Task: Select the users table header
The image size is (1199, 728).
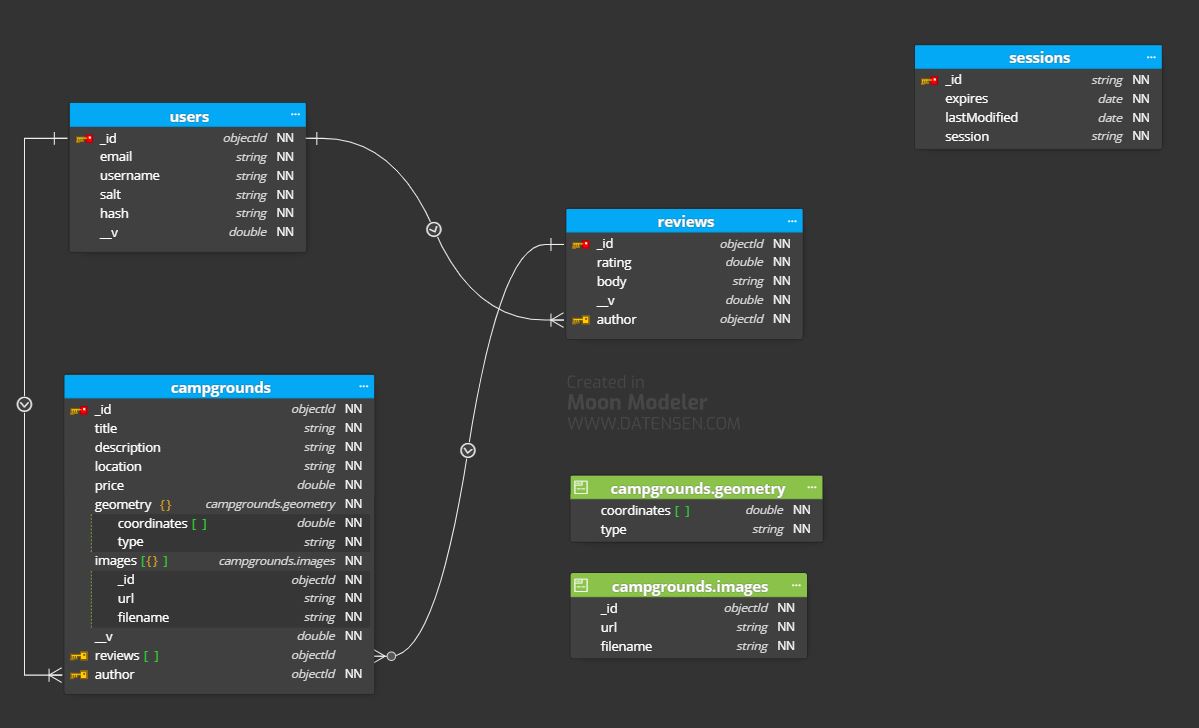Action: (188, 115)
